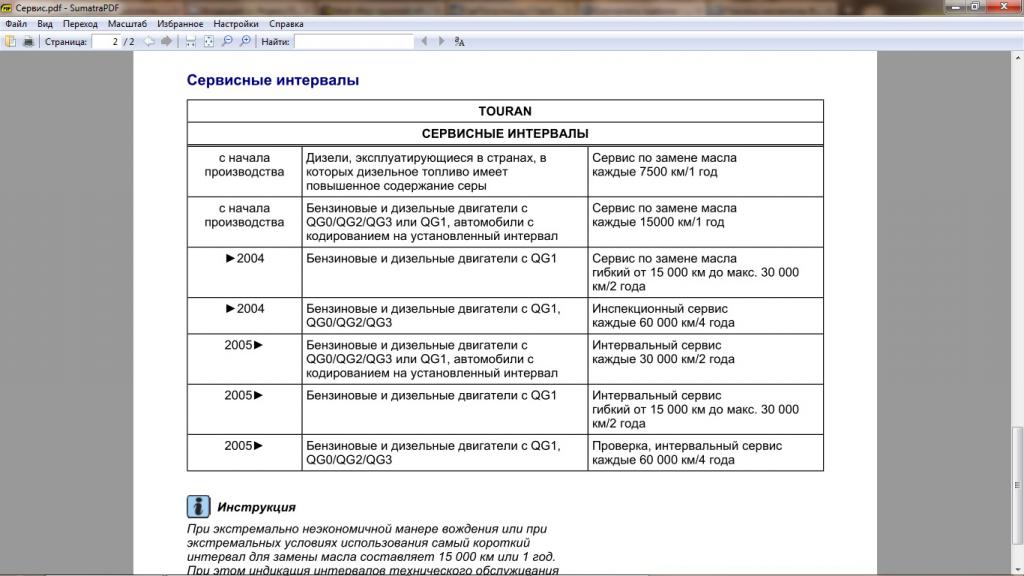This screenshot has width=1024, height=576.
Task: Open the Вид menu
Action: tap(44, 24)
